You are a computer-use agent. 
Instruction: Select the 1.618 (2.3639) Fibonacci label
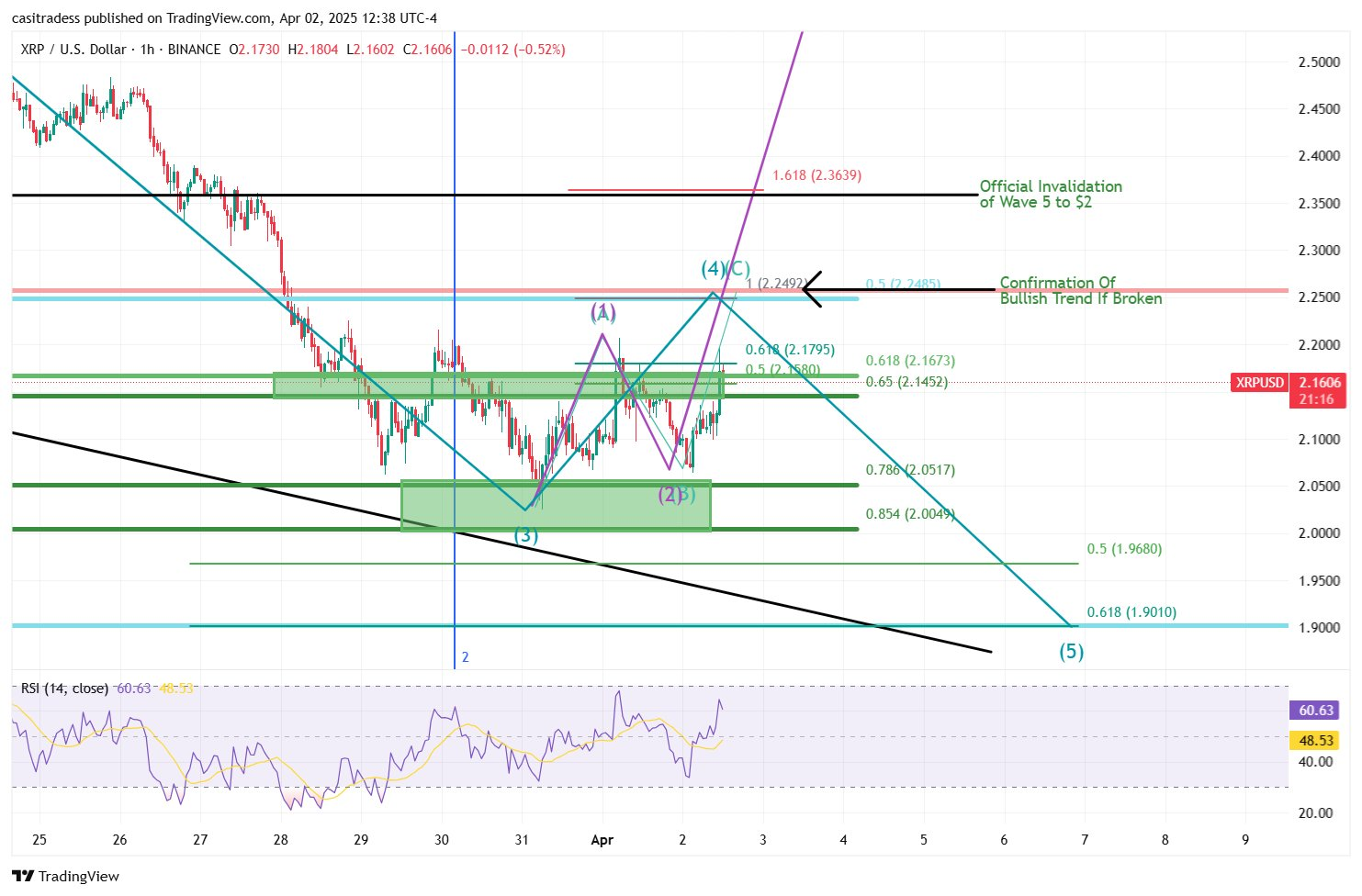(816, 175)
